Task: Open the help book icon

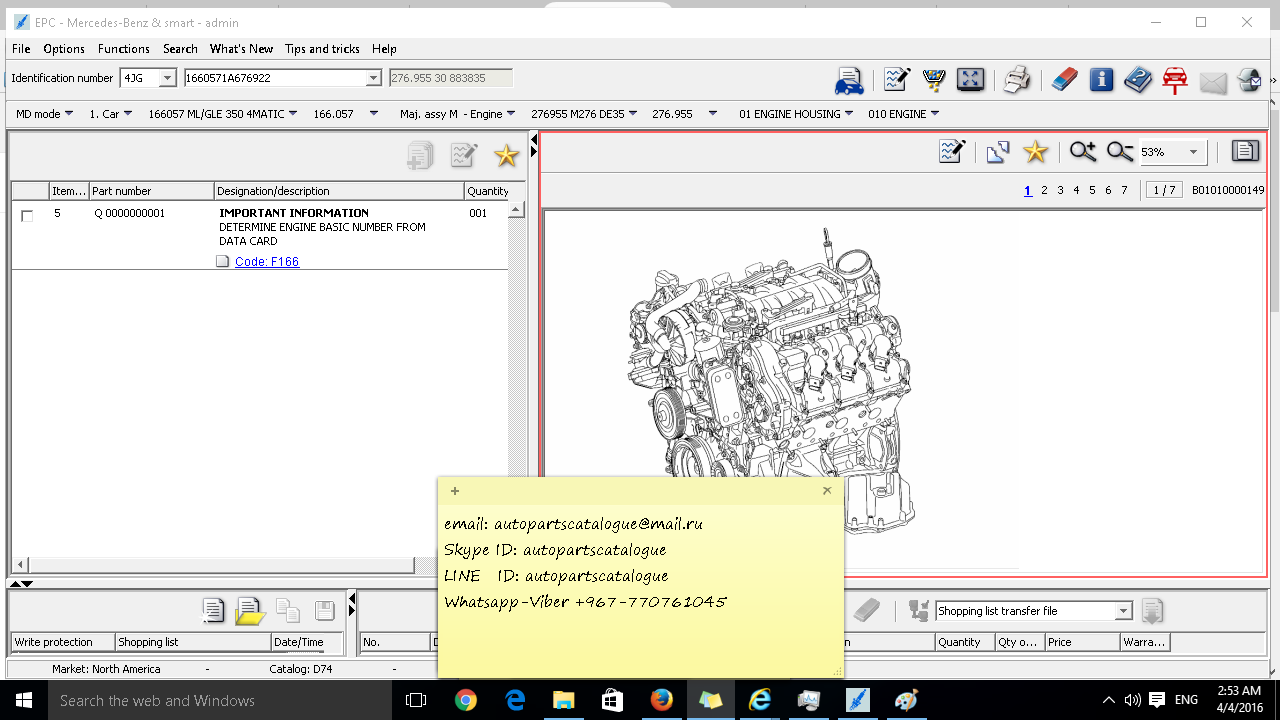Action: tap(1138, 80)
